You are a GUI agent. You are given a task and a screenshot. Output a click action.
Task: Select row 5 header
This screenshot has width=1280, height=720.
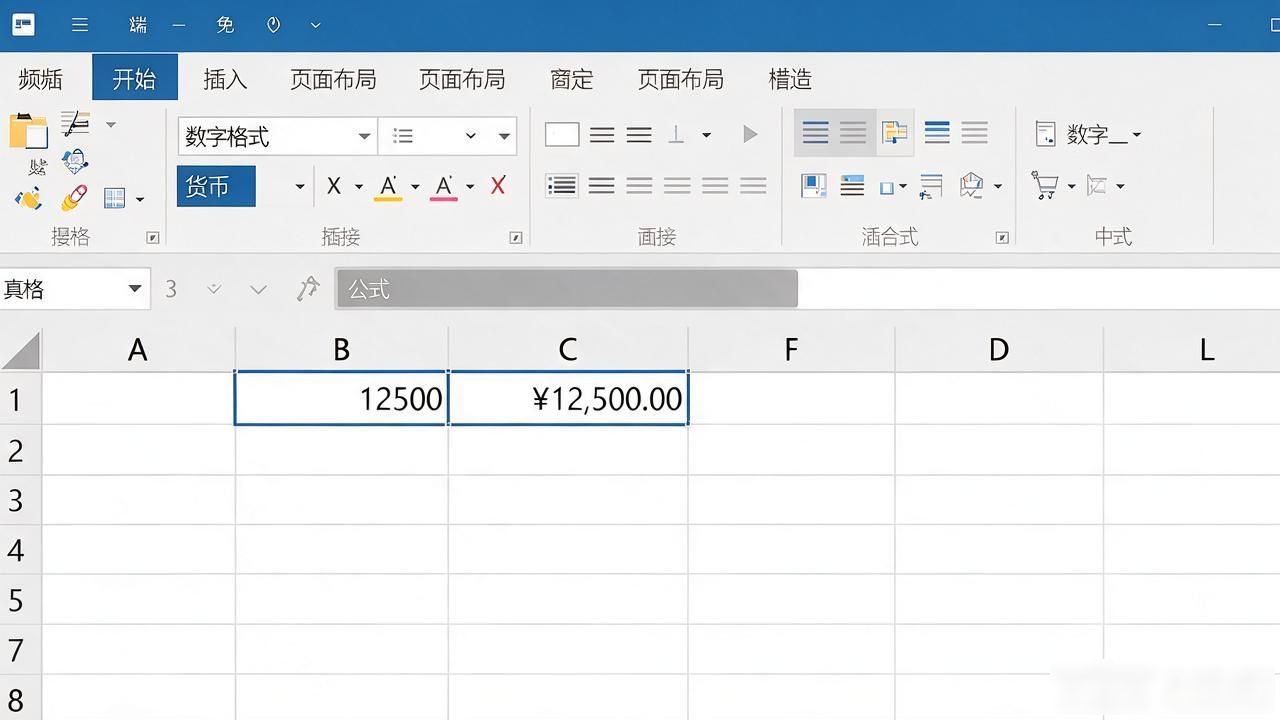[x=20, y=600]
